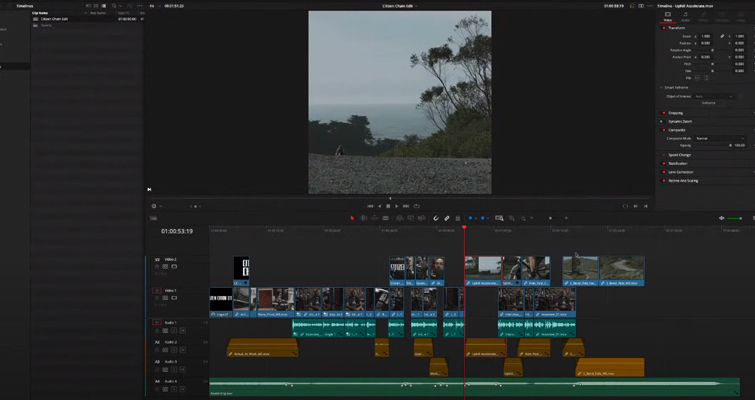The image size is (755, 400).
Task: Expand the Lens Correction section
Action: tap(681, 172)
